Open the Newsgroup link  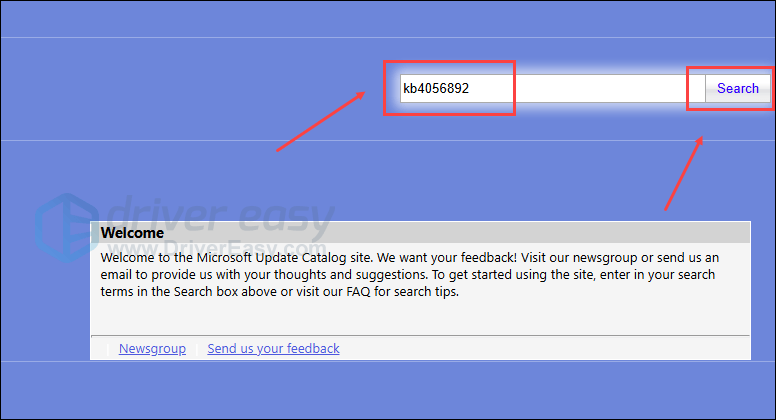152,349
